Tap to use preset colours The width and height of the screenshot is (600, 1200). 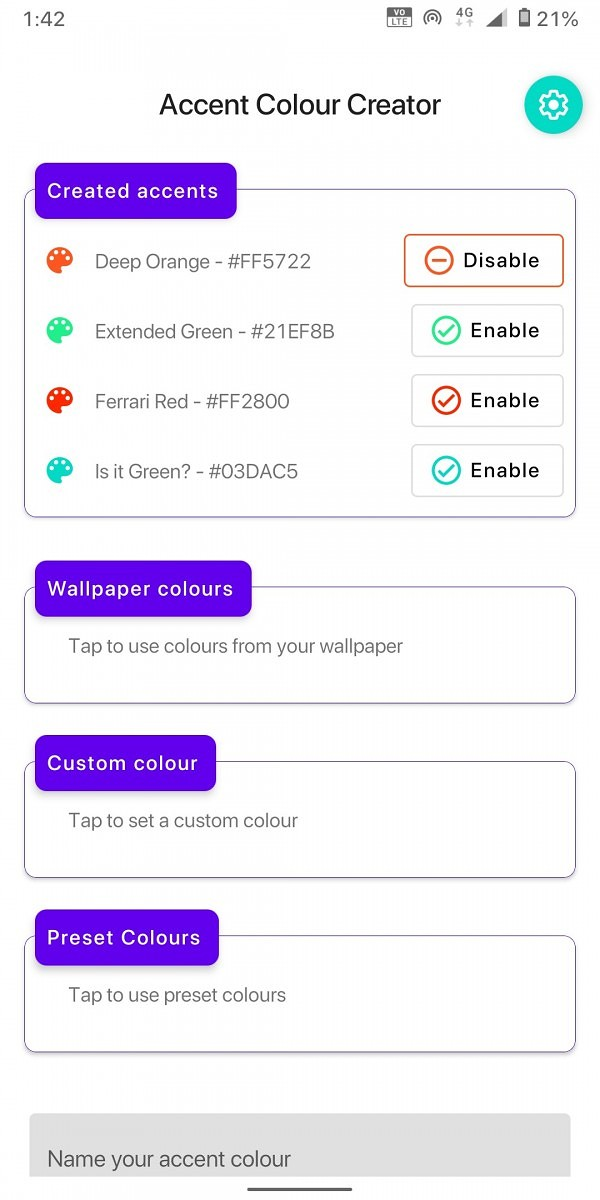[x=177, y=995]
